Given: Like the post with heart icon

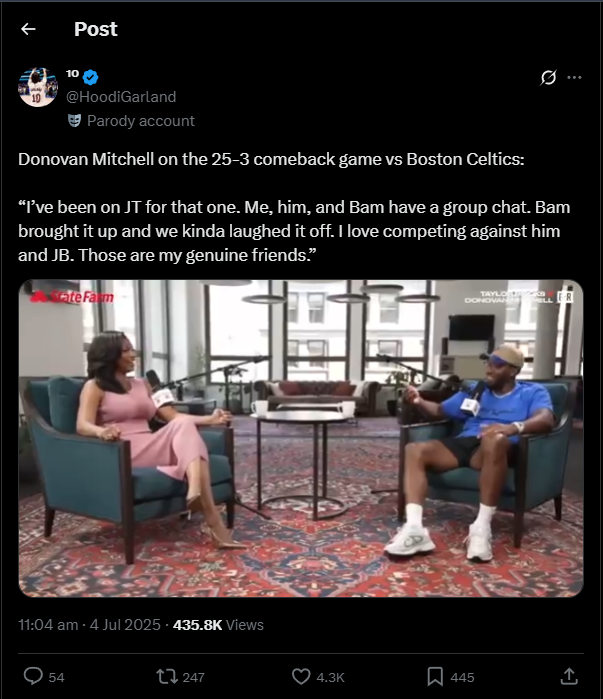Looking at the screenshot, I should 301,677.
